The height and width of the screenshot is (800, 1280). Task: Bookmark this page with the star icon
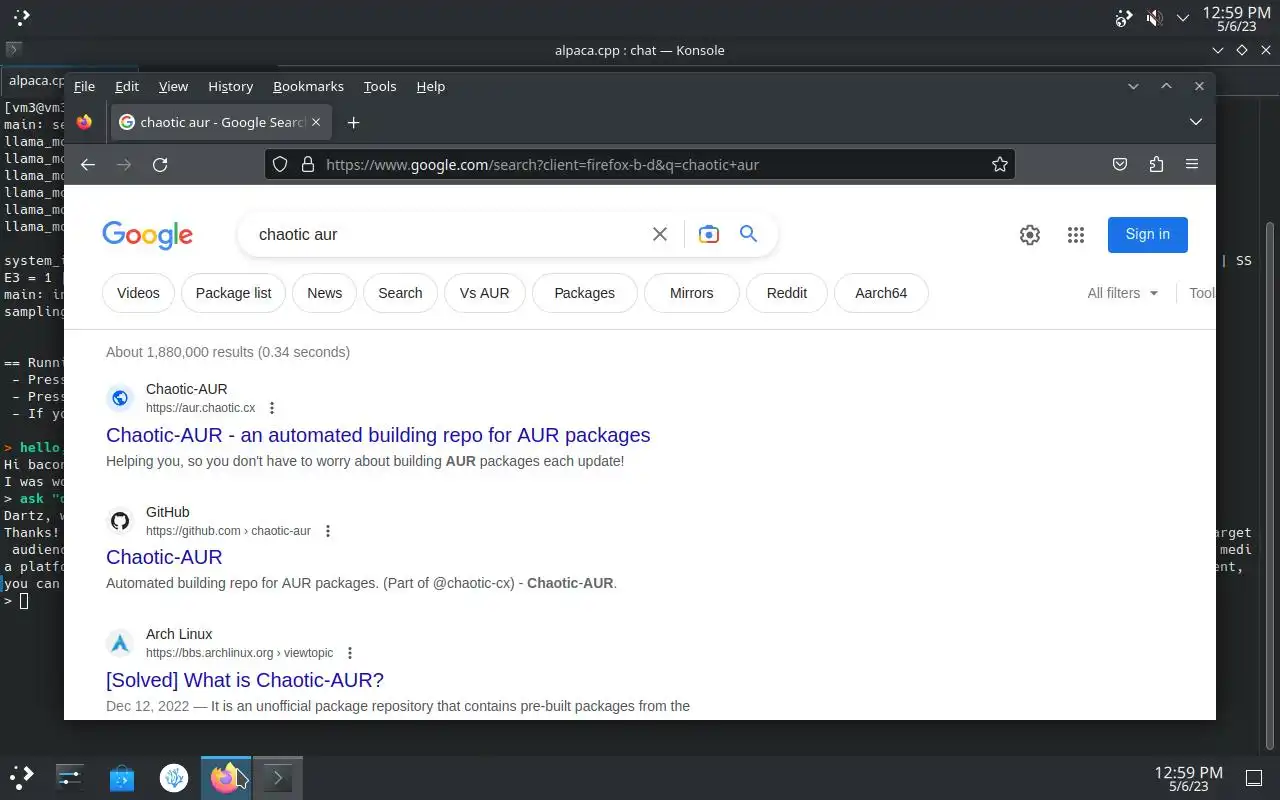point(999,164)
